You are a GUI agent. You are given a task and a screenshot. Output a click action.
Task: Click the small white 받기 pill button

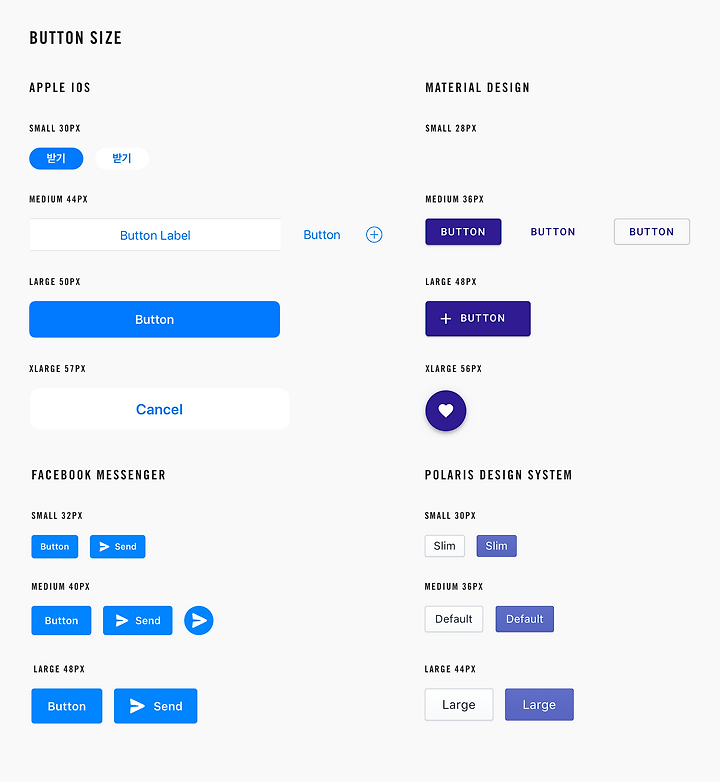point(122,158)
